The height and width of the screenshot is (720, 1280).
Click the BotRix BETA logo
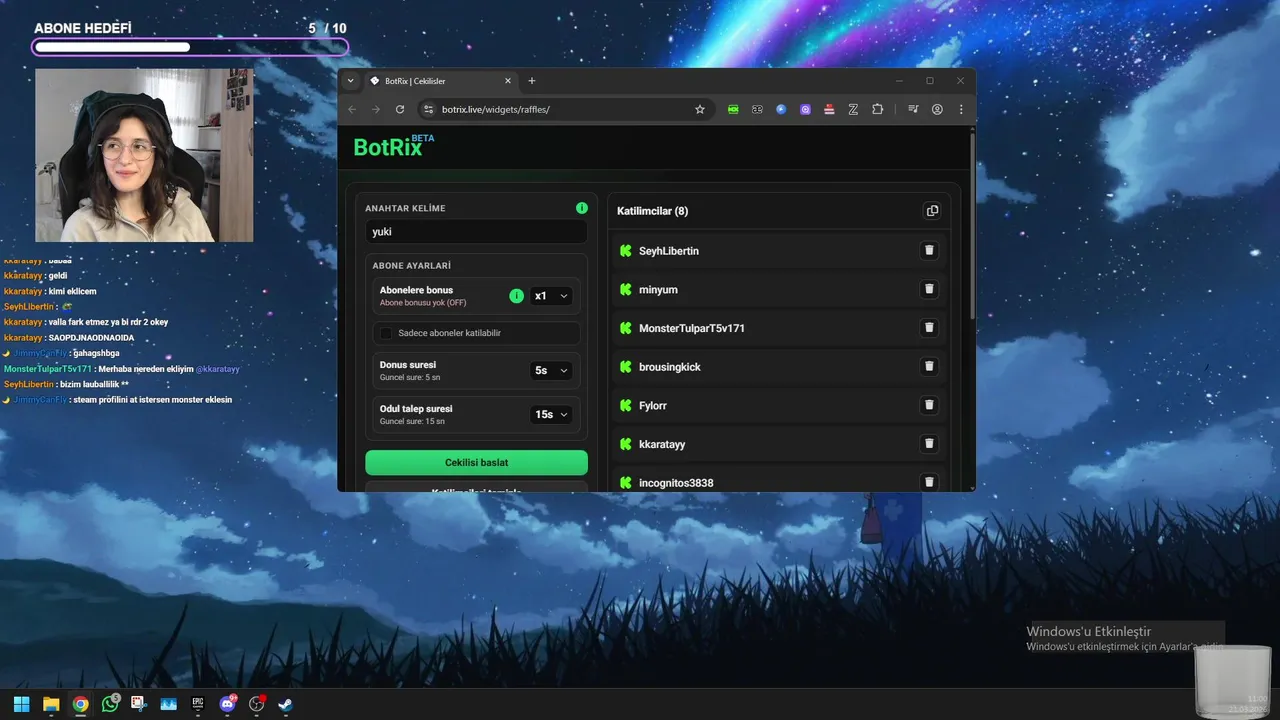point(394,147)
